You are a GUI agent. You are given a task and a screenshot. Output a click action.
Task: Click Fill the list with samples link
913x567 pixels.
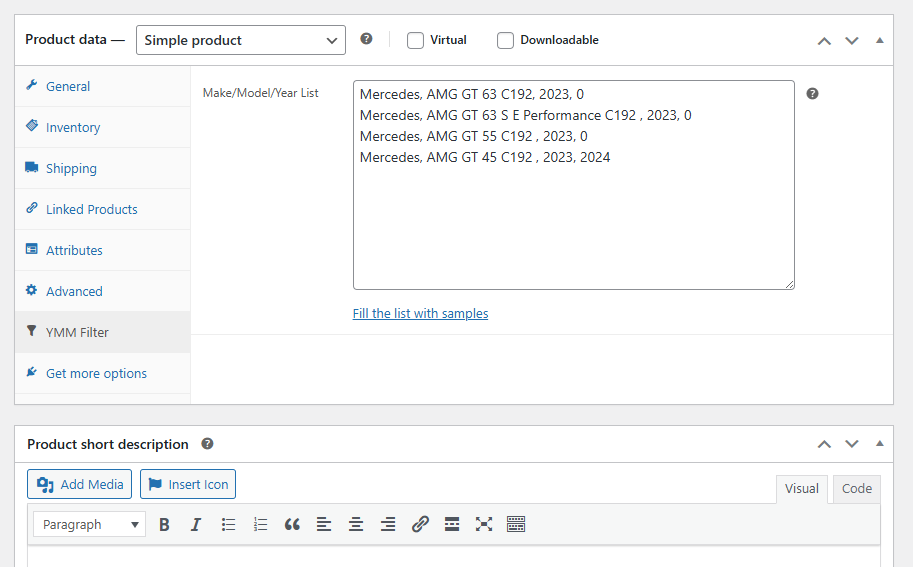[x=420, y=313]
